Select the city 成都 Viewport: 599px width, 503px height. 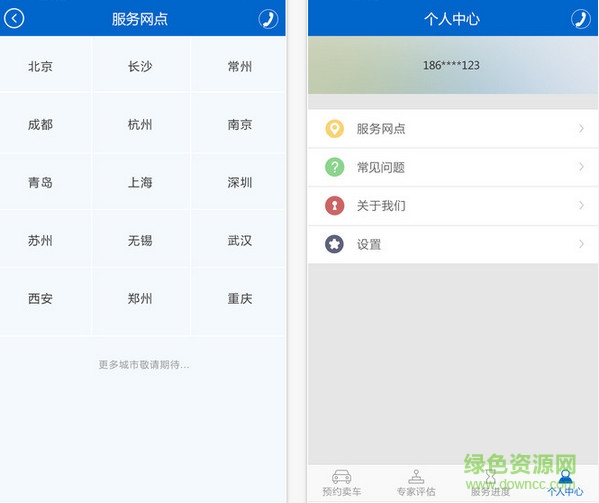(40, 125)
